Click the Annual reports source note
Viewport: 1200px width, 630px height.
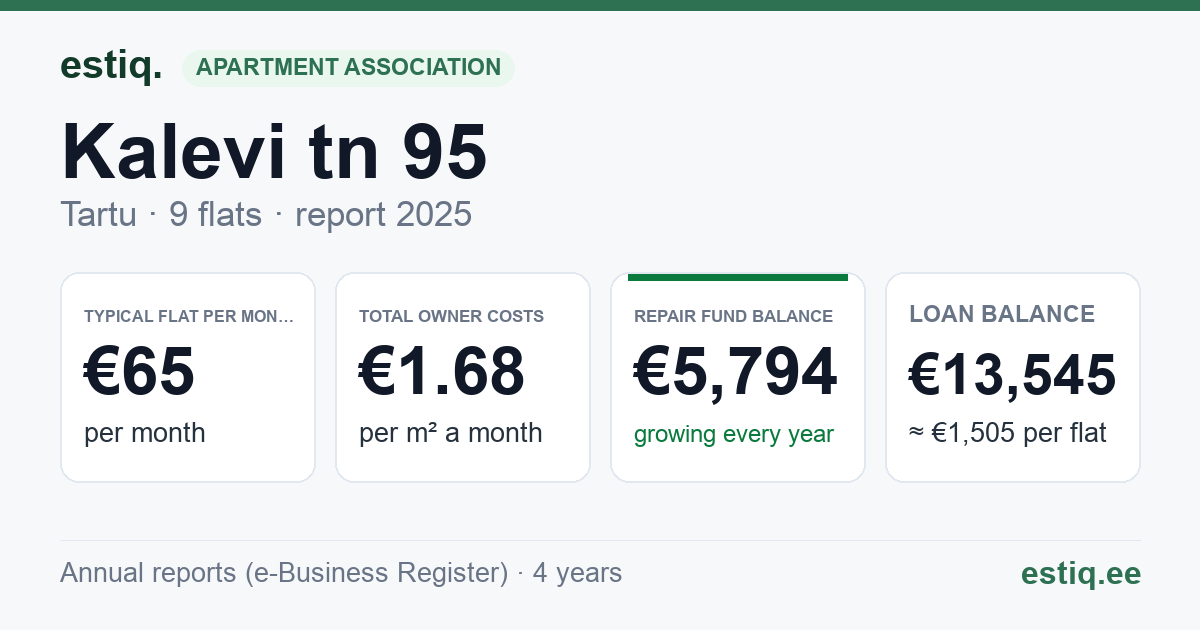341,573
